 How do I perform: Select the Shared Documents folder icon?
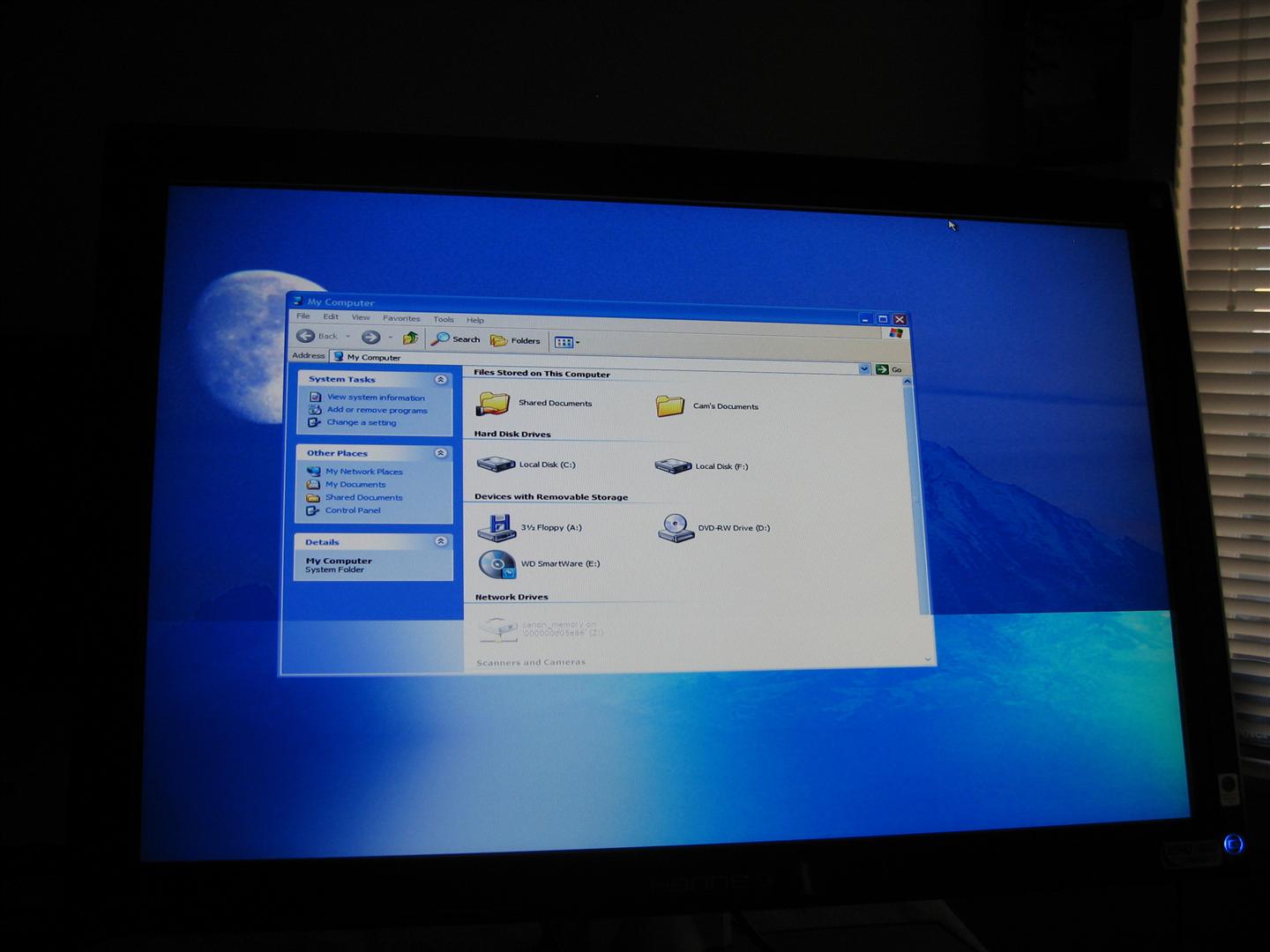click(x=493, y=402)
